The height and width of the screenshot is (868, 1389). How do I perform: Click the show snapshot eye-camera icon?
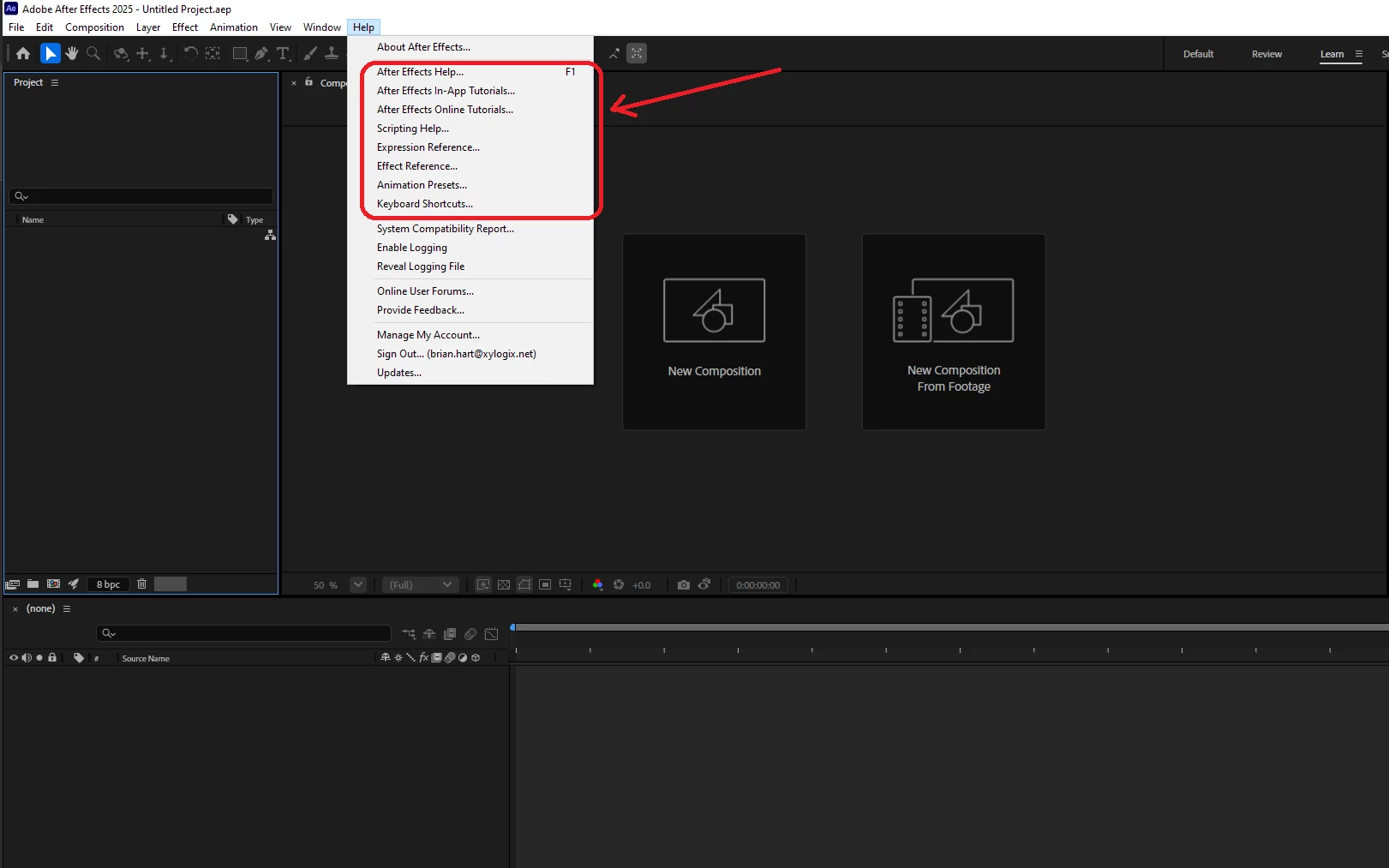(x=704, y=584)
